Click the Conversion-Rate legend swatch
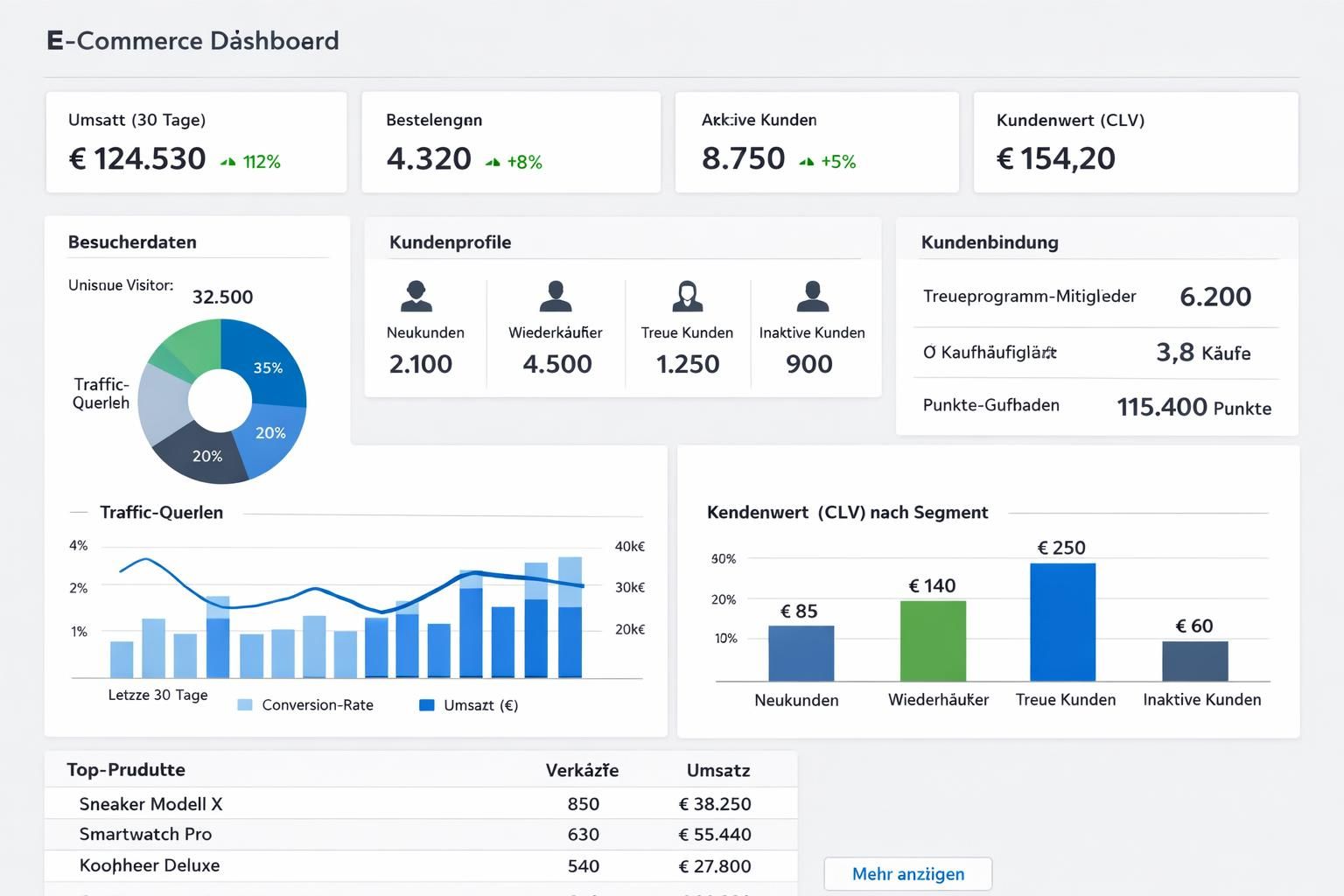 pos(245,705)
